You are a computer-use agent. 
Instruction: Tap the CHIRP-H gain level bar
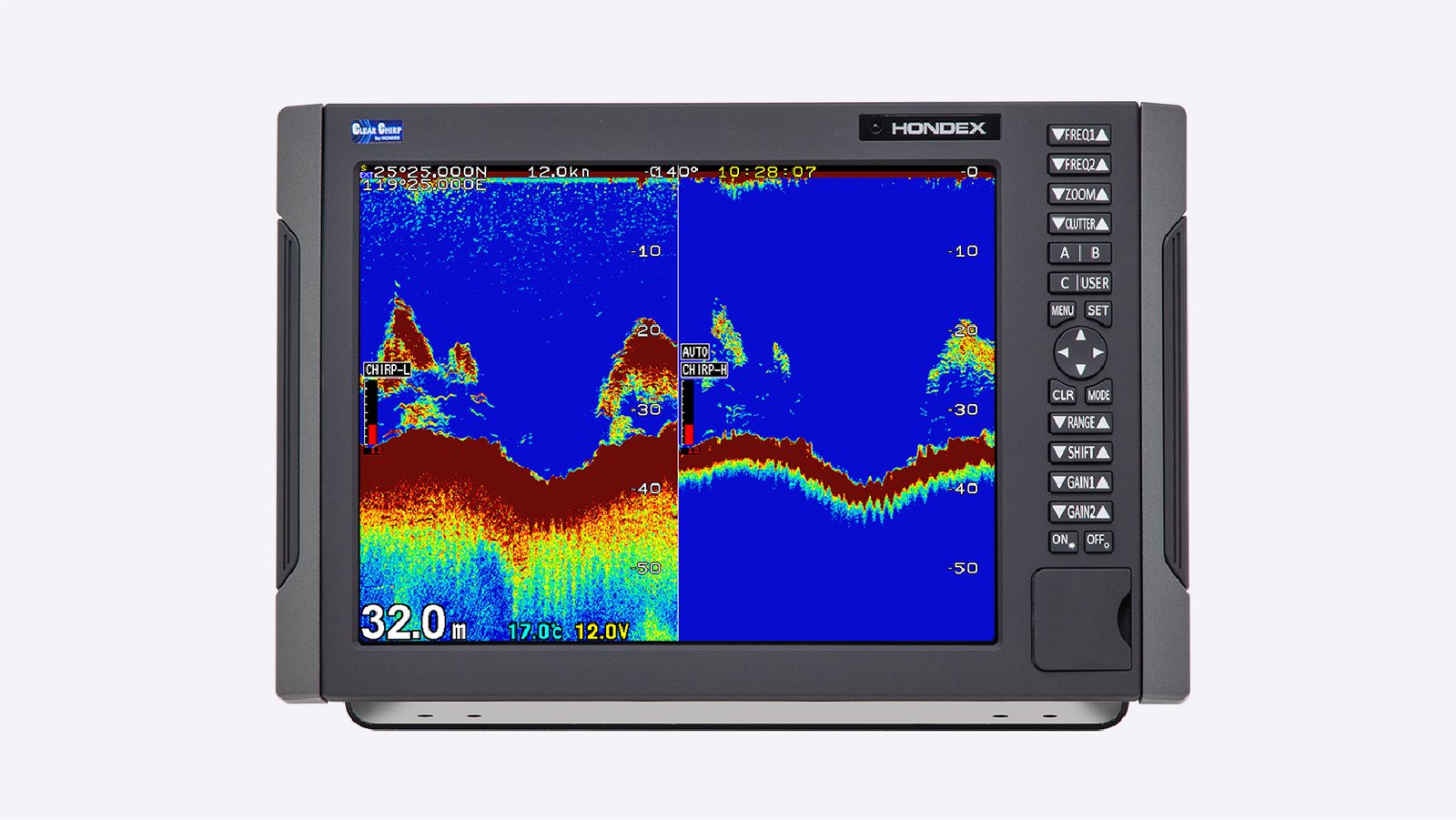pos(688,414)
